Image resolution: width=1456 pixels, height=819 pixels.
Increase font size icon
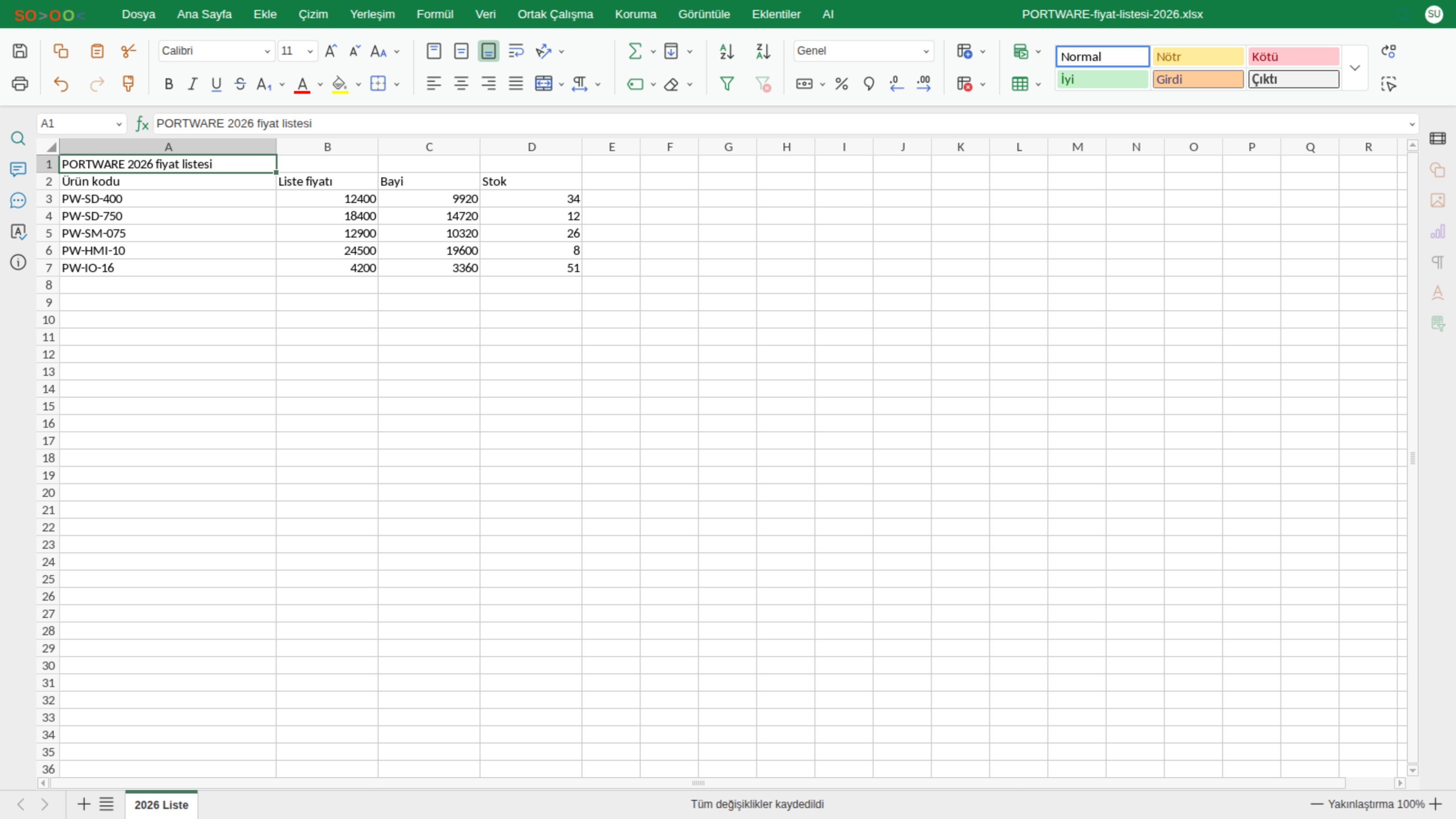click(331, 51)
